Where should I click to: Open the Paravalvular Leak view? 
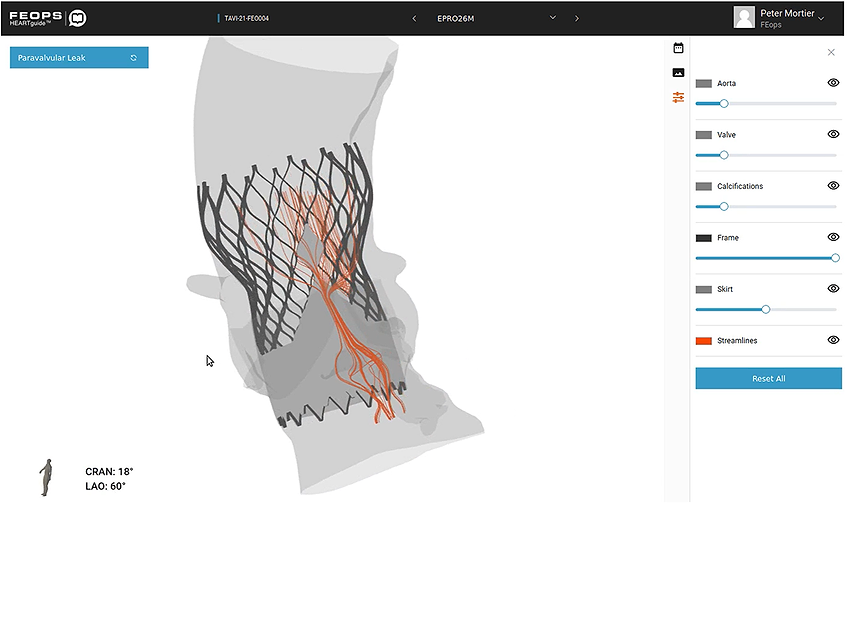[x=70, y=57]
